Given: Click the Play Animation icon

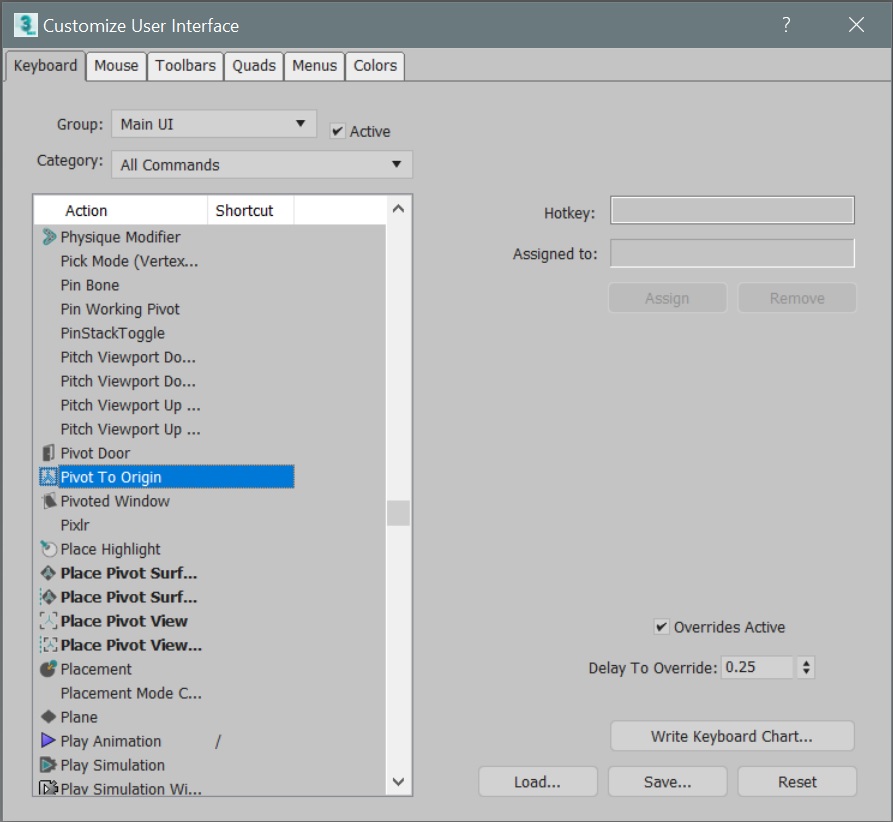Looking at the screenshot, I should point(47,741).
